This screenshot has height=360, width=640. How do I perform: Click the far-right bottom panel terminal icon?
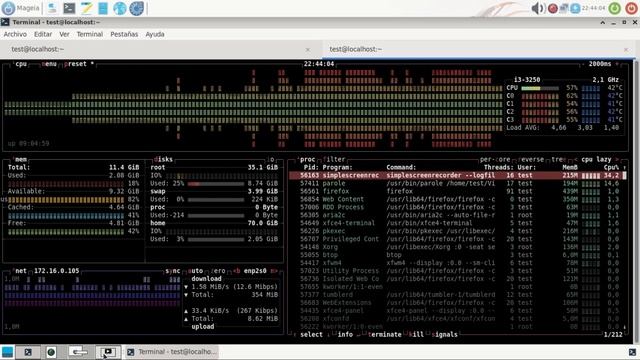pyautogui.click(x=632, y=352)
